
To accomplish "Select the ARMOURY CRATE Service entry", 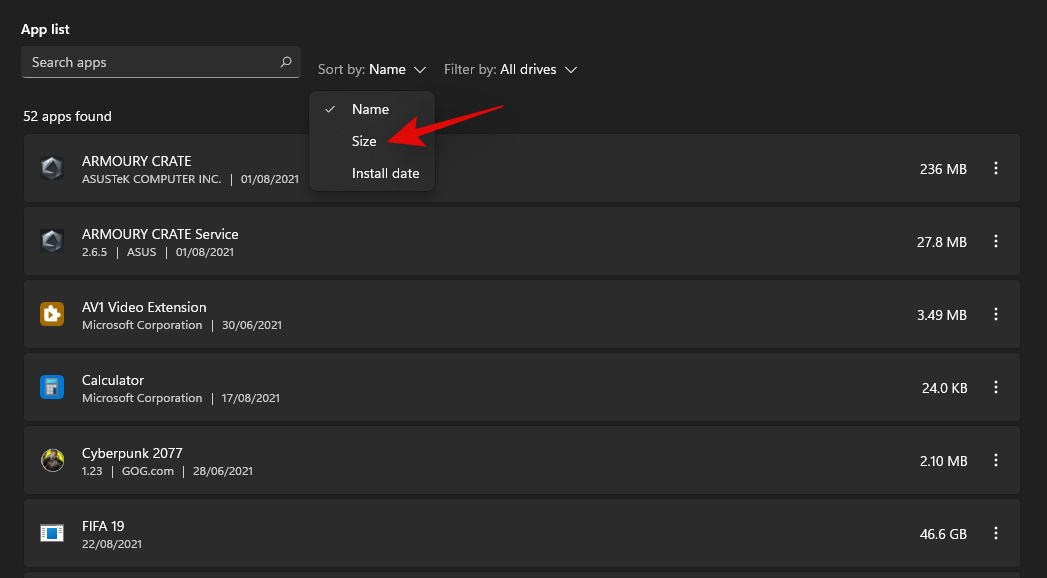I will click(x=500, y=242).
